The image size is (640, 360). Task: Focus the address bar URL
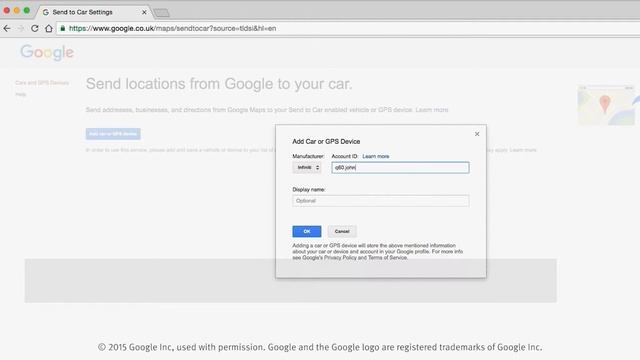click(172, 28)
